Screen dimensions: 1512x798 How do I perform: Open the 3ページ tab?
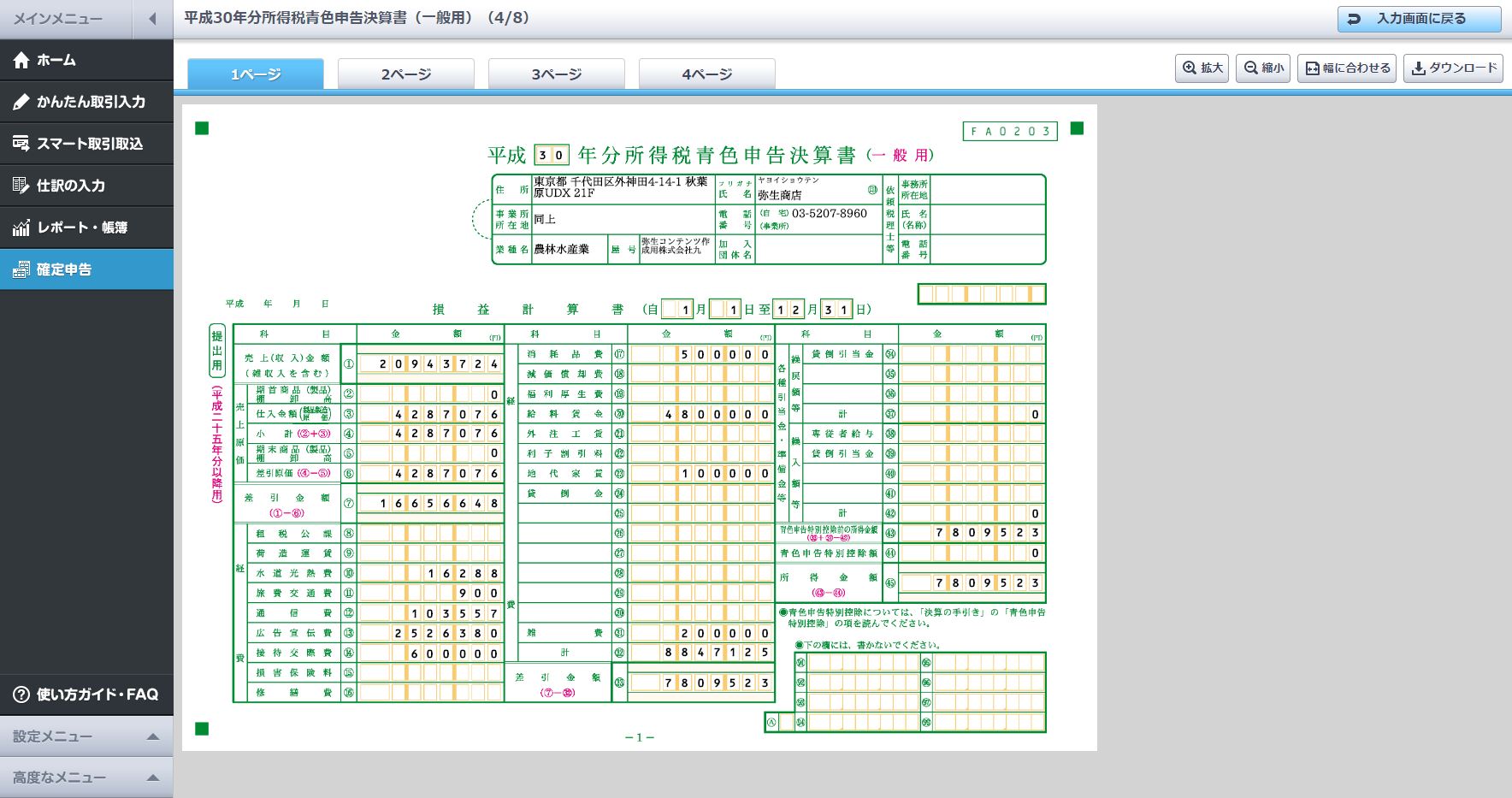point(557,74)
